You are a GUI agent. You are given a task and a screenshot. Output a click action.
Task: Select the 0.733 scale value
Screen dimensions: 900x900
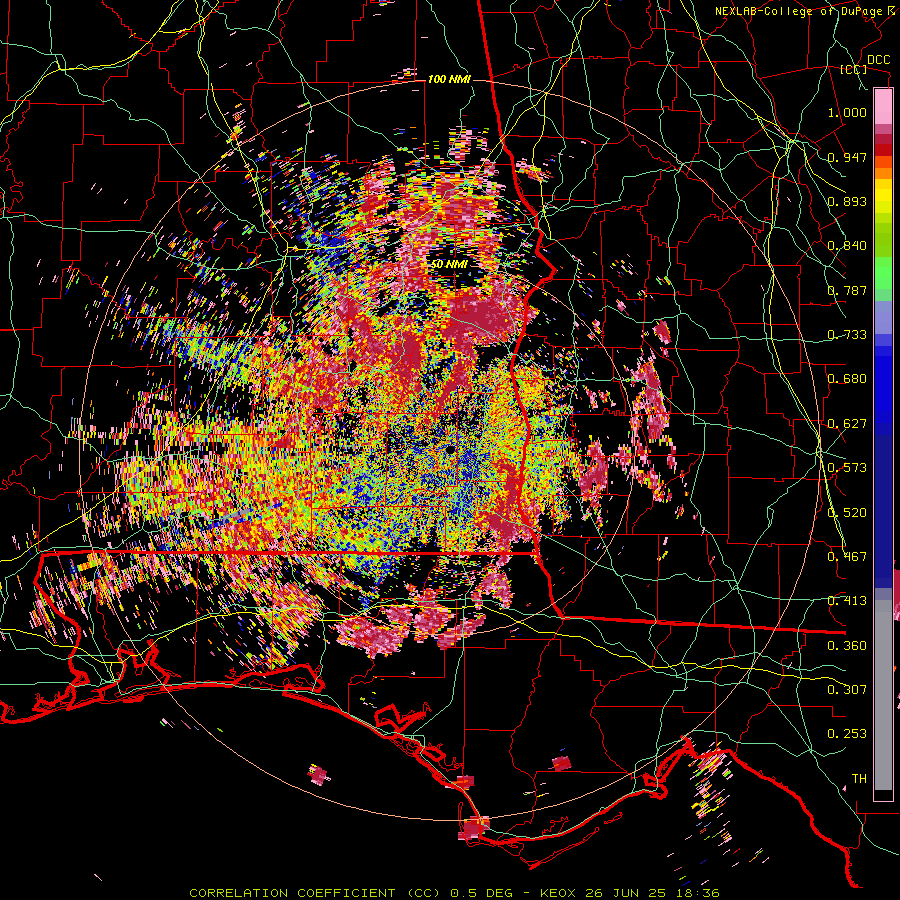[x=847, y=335]
